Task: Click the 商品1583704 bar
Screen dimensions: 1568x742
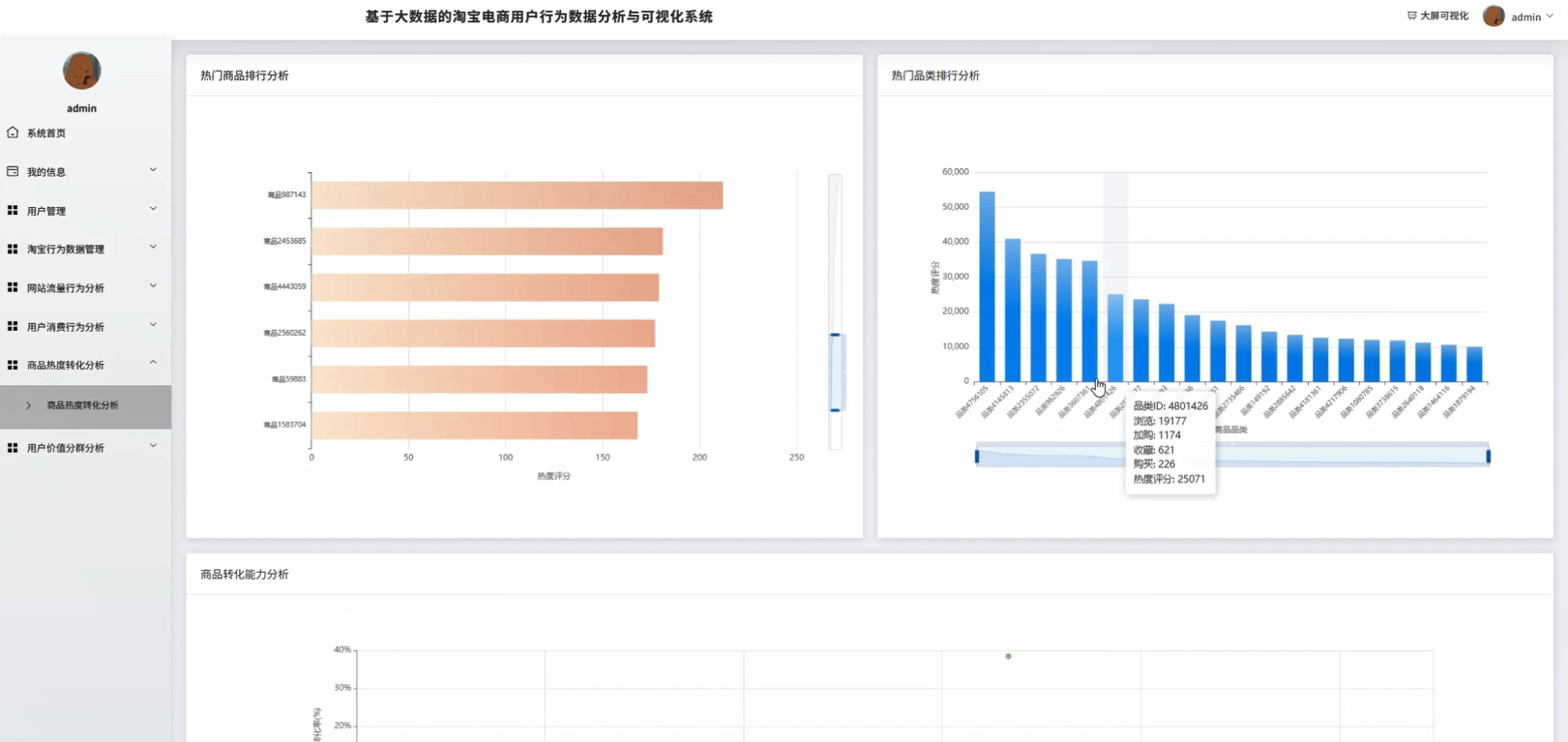Action: (x=474, y=425)
